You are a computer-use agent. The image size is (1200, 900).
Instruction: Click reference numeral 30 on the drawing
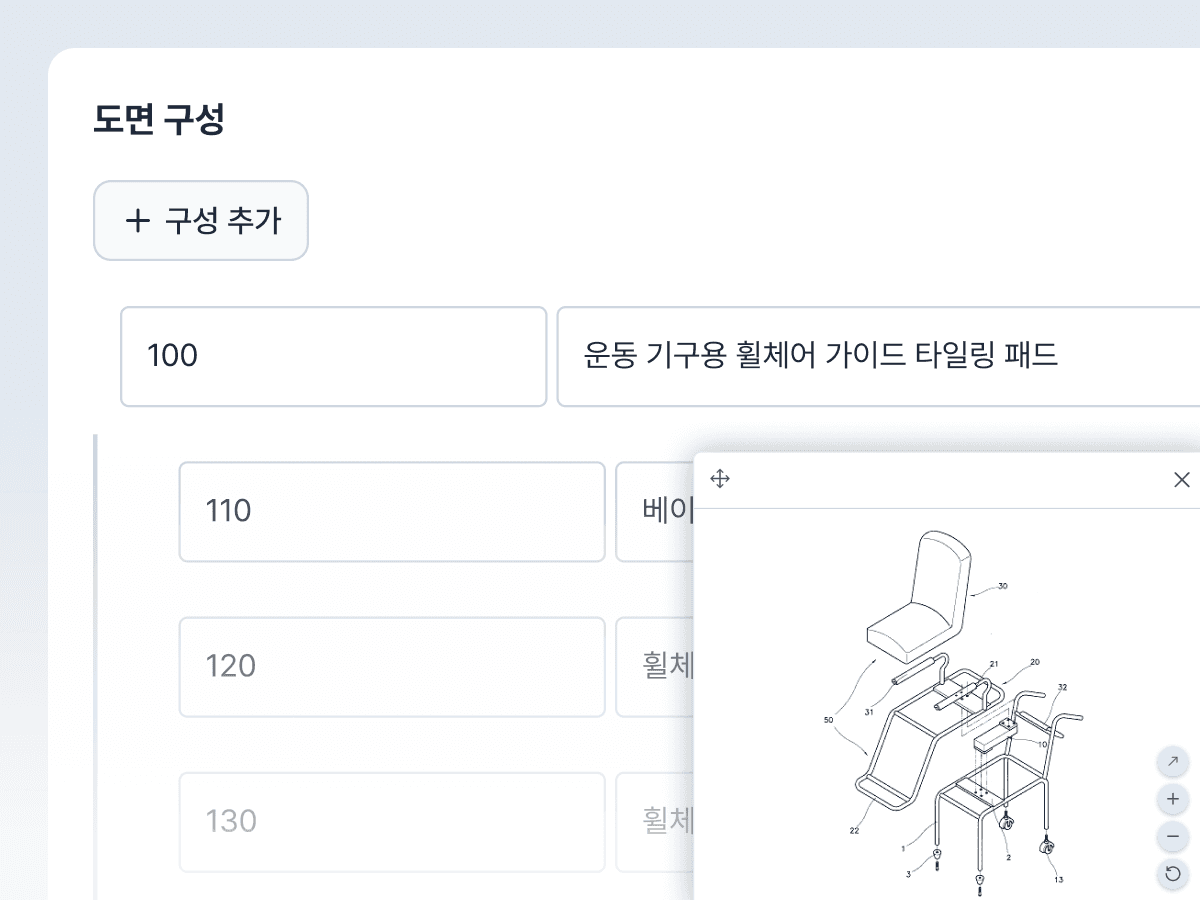pyautogui.click(x=1002, y=588)
